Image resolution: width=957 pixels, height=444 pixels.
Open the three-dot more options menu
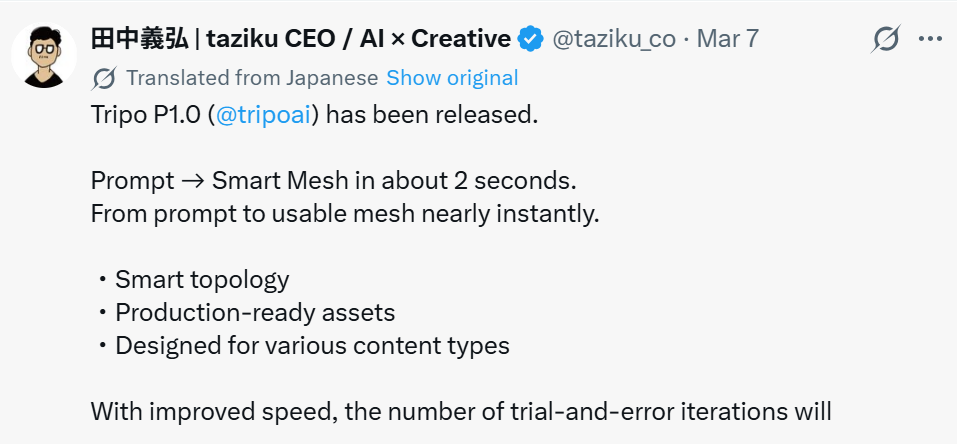tap(930, 39)
